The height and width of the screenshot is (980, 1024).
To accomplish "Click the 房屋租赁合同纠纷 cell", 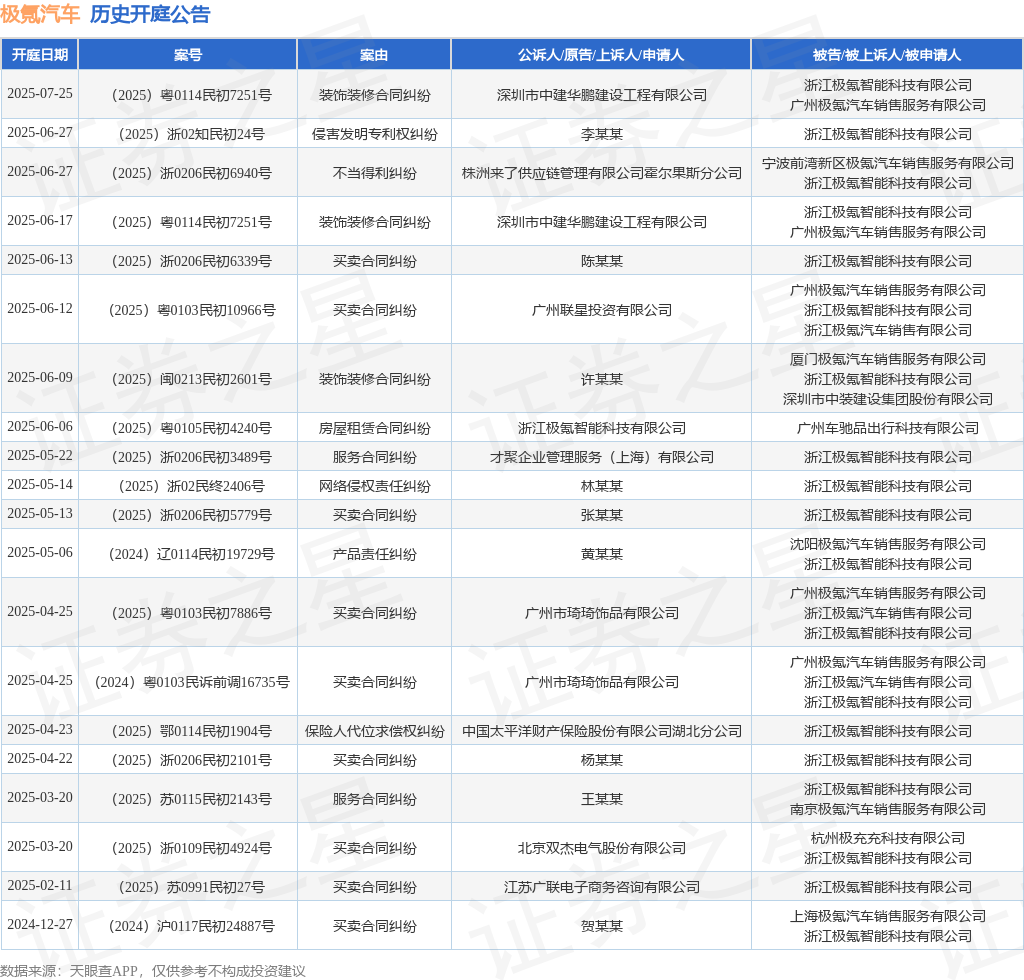I will click(x=374, y=428).
